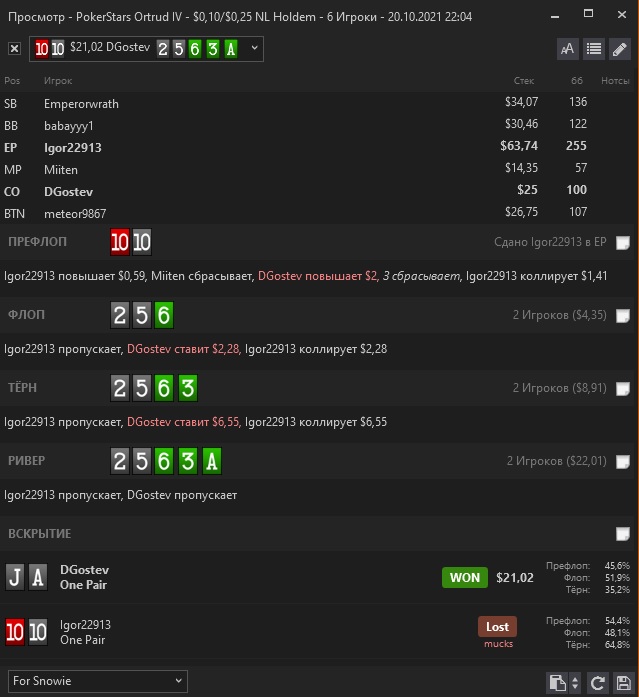Maximize the hand viewer window
Screen dimensions: 639x697
(x=588, y=14)
